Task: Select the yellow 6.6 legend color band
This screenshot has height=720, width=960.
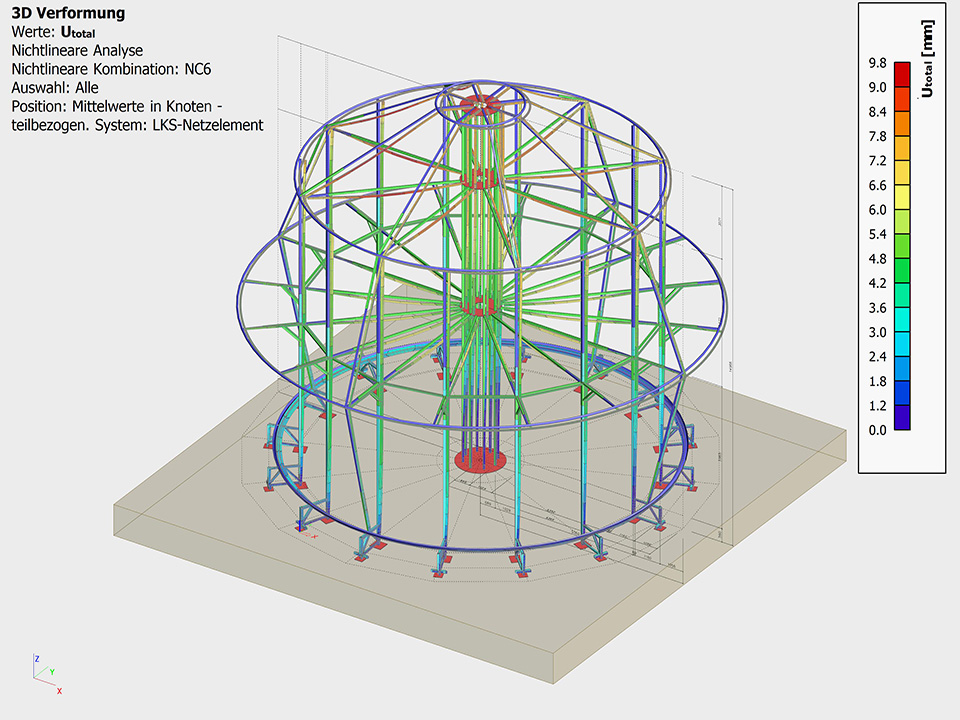Action: [902, 197]
